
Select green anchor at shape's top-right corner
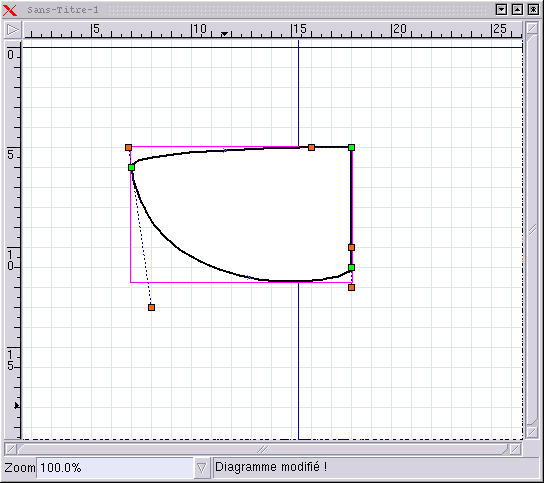tap(351, 147)
